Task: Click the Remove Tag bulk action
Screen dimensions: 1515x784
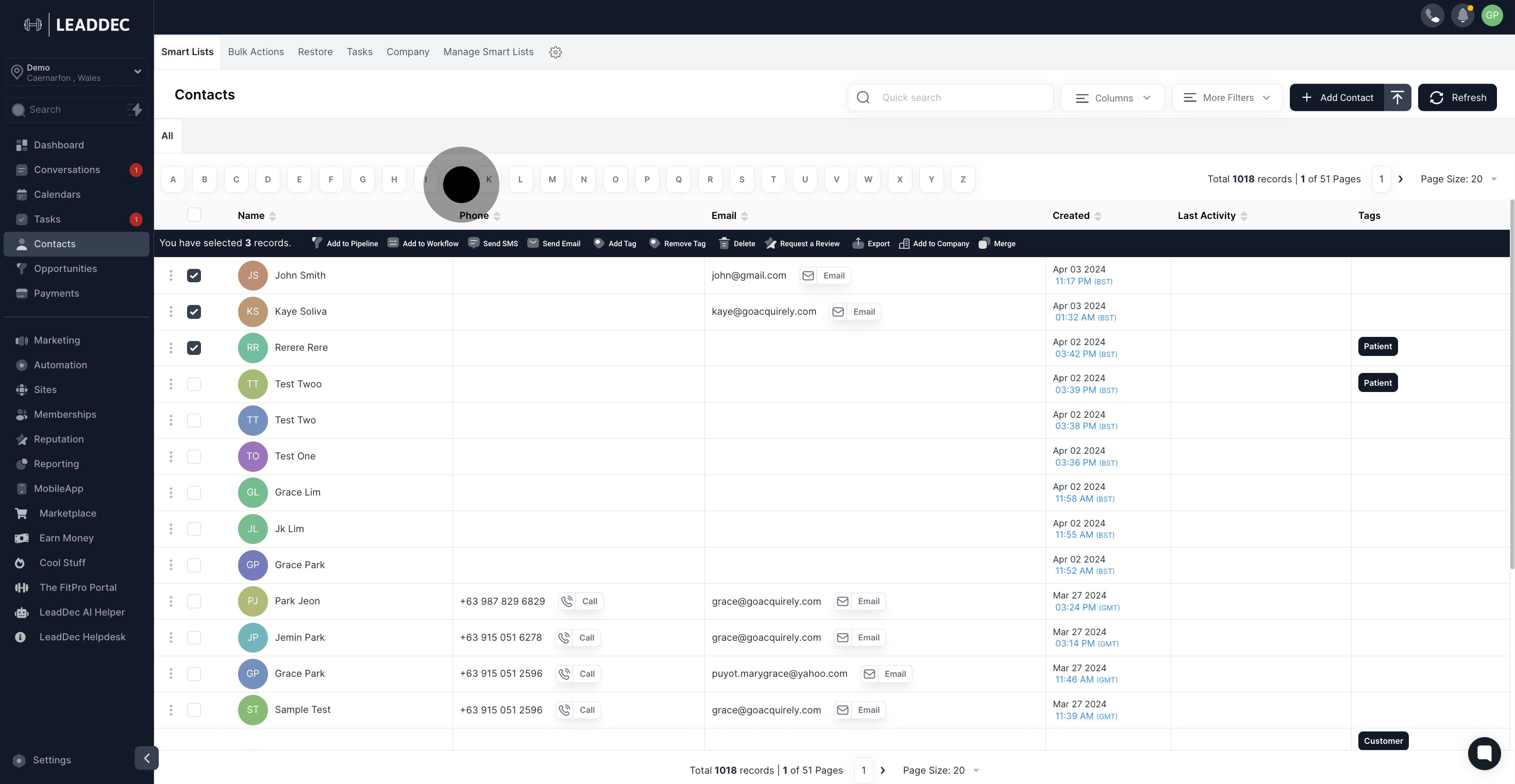Action: 677,243
